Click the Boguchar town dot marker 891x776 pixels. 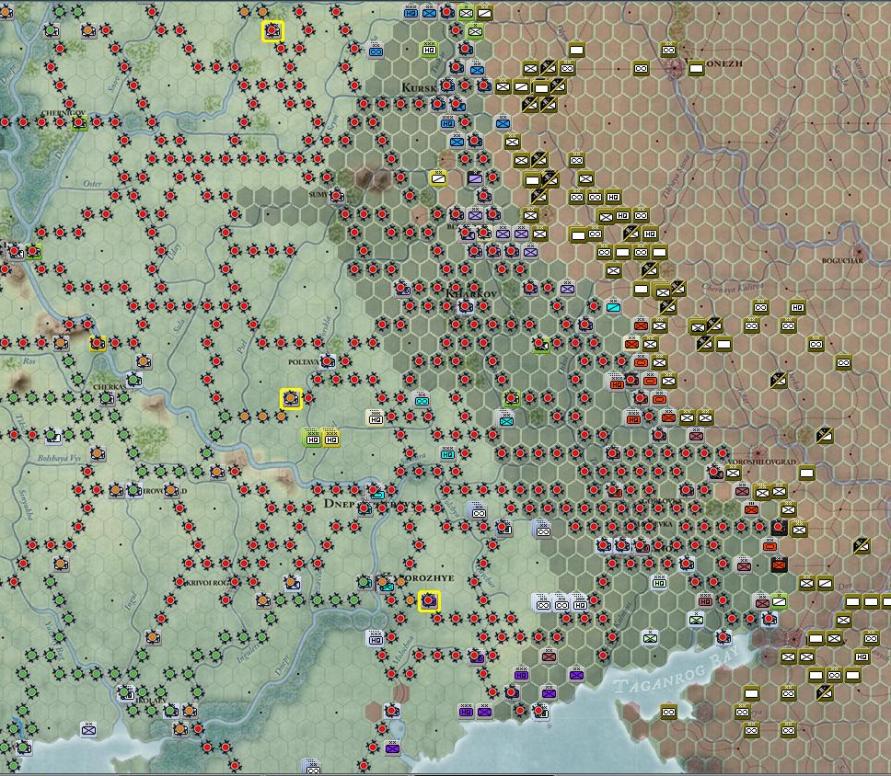tap(859, 251)
